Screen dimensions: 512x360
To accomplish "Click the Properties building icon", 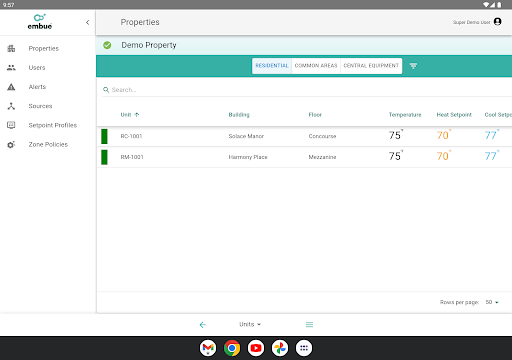I will tap(11, 48).
